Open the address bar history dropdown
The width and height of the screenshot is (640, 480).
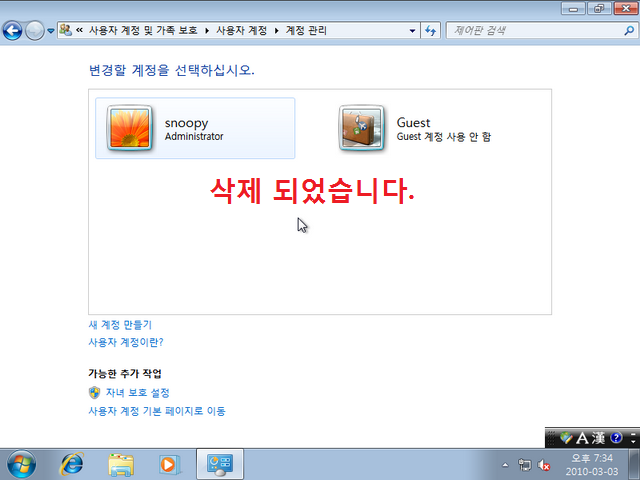[x=412, y=31]
